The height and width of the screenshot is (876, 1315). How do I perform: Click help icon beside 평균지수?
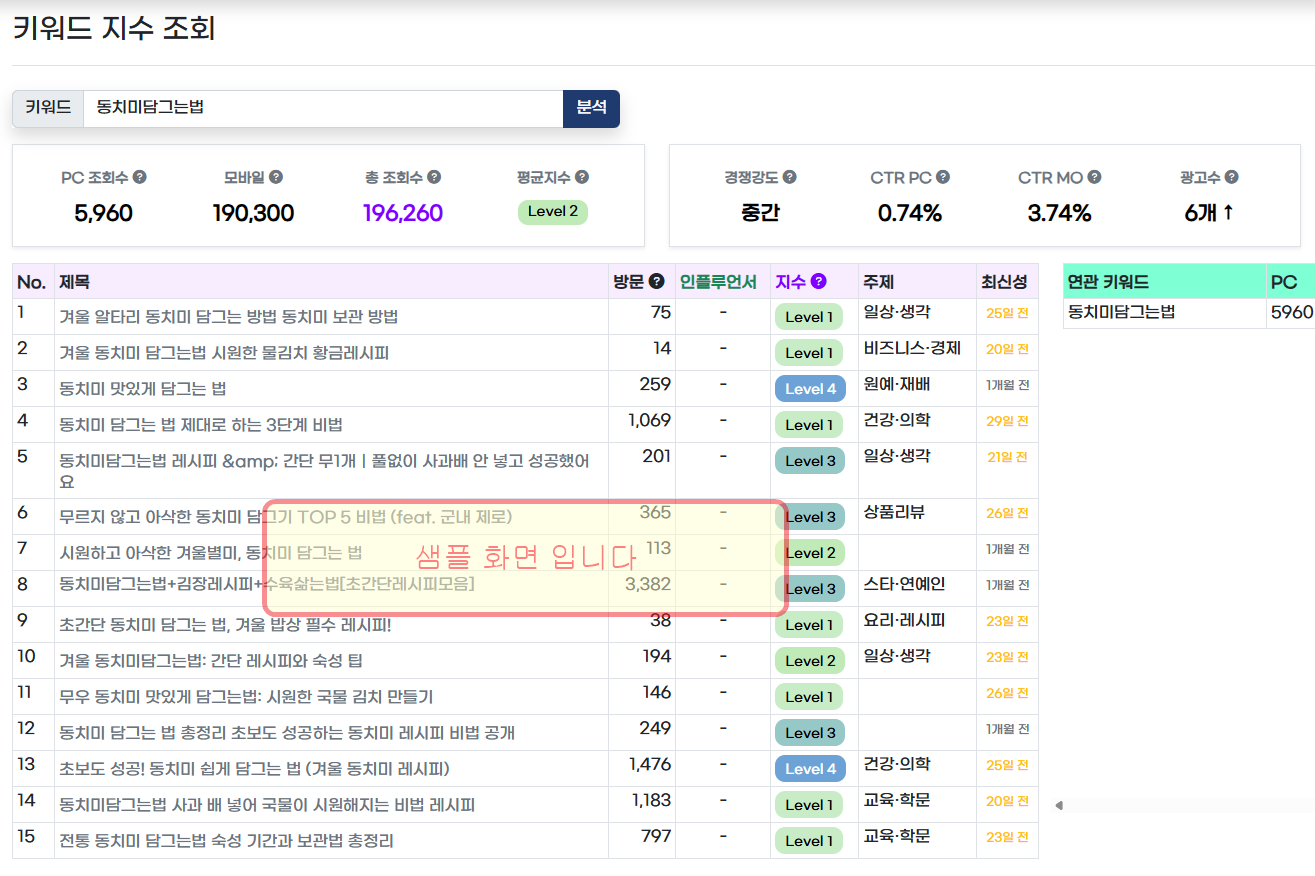pos(582,177)
